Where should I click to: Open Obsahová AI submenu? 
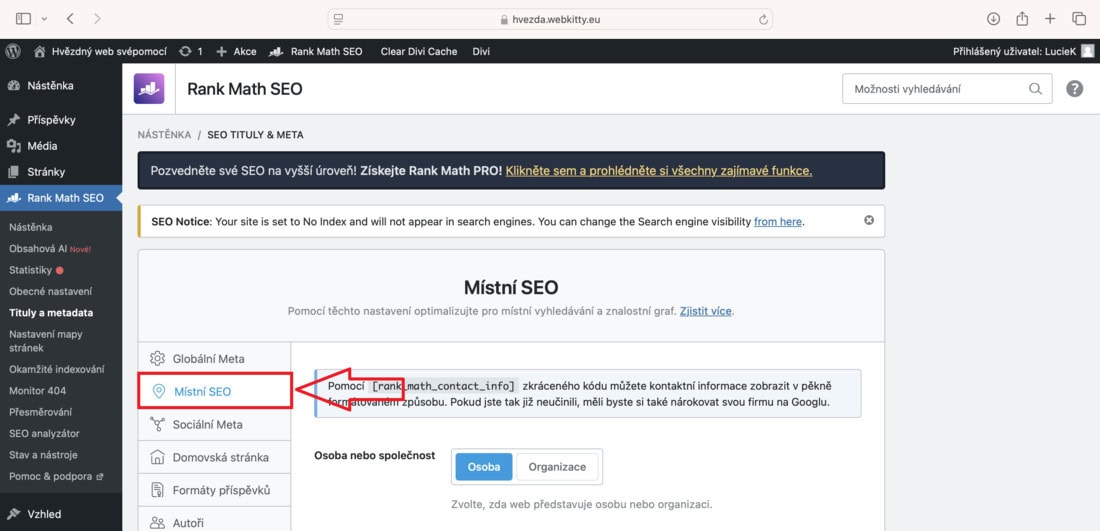pos(50,248)
